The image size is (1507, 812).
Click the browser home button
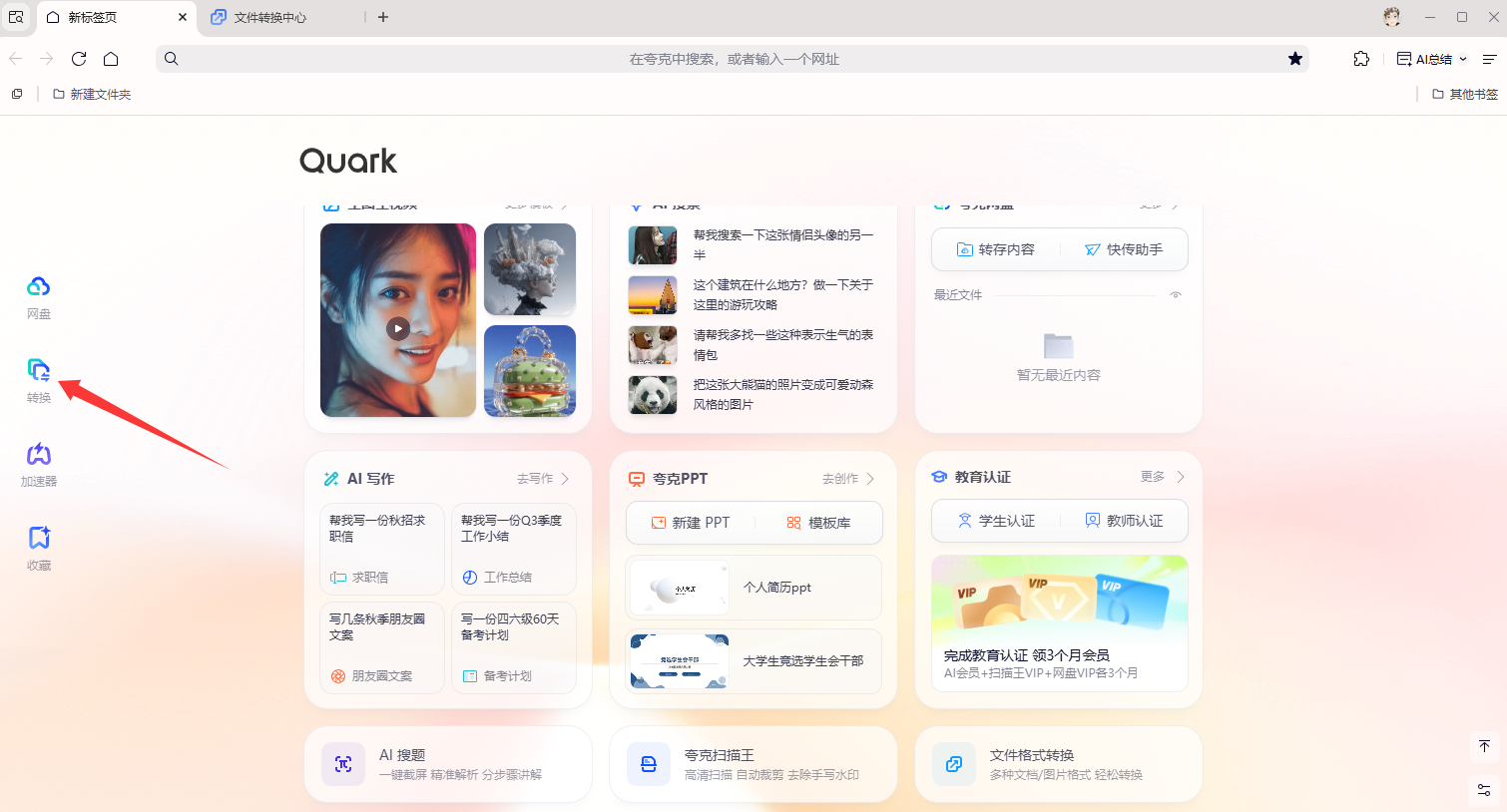coord(111,59)
